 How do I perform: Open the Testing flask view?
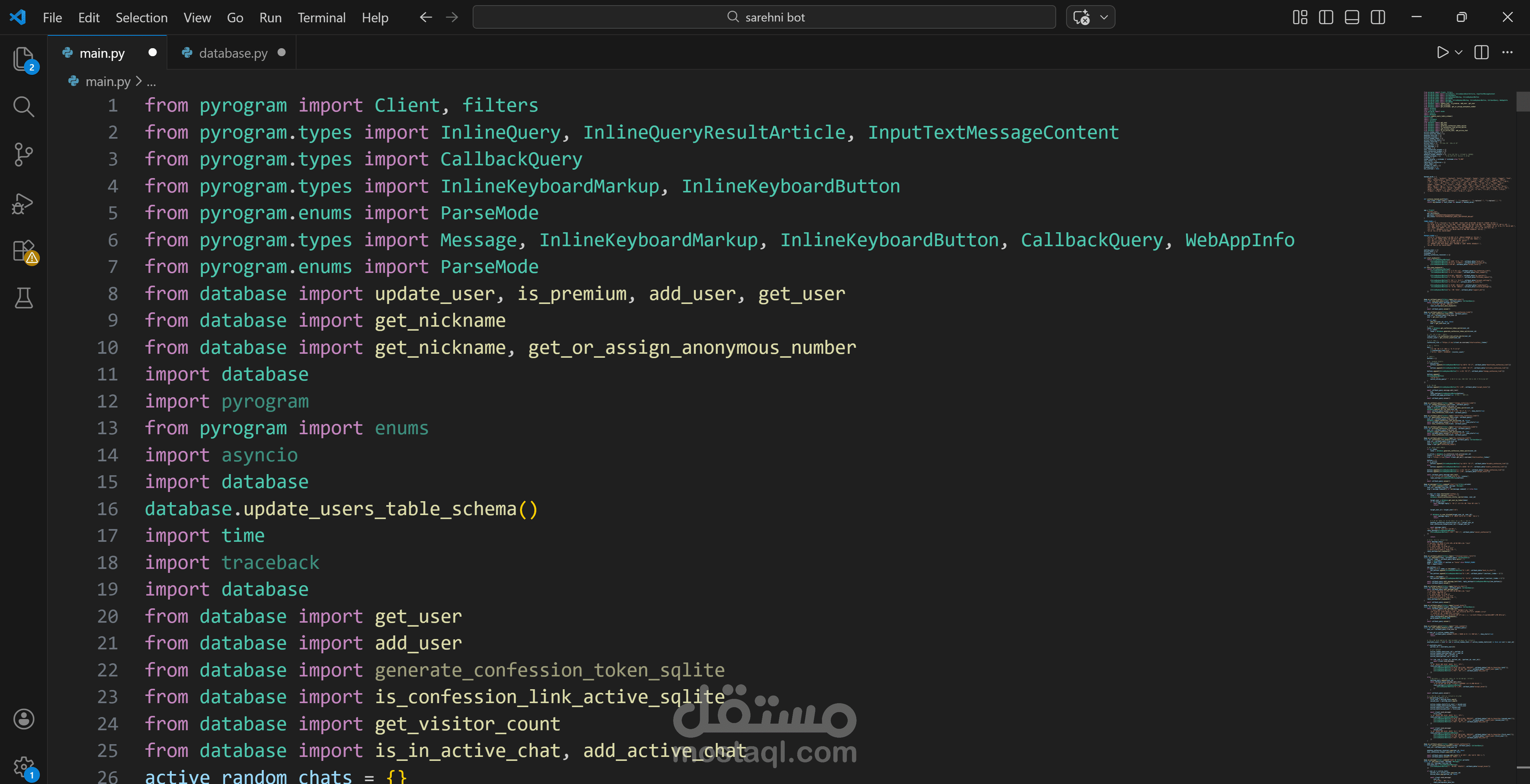click(24, 298)
